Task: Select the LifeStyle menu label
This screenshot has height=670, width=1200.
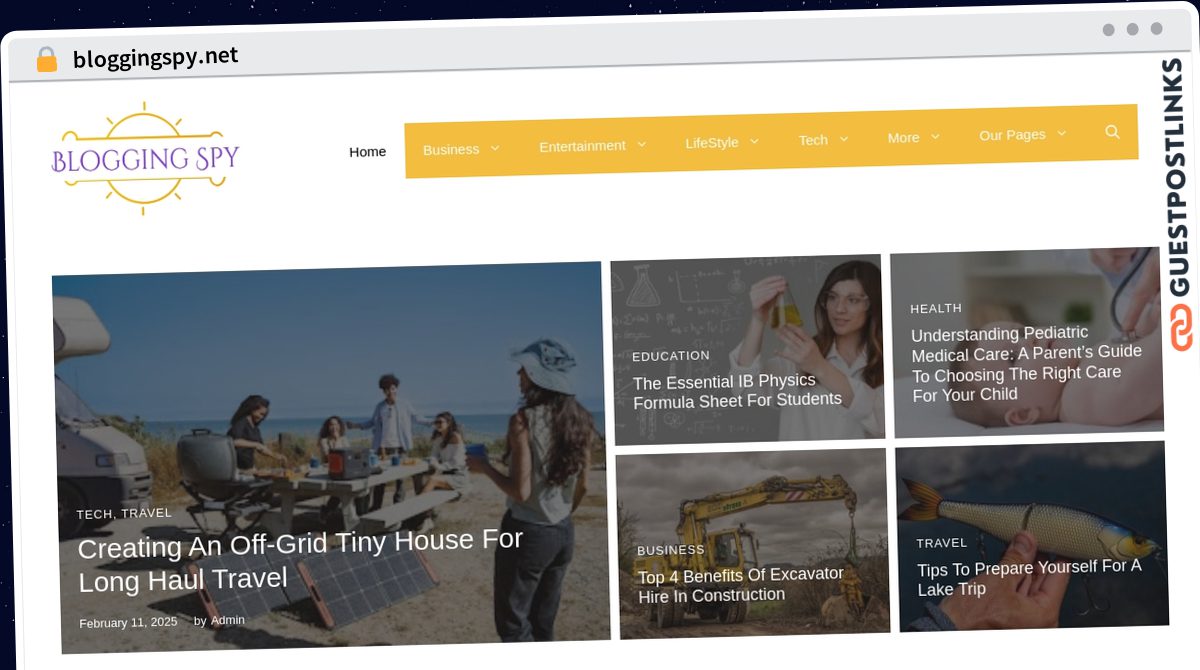Action: tap(712, 143)
